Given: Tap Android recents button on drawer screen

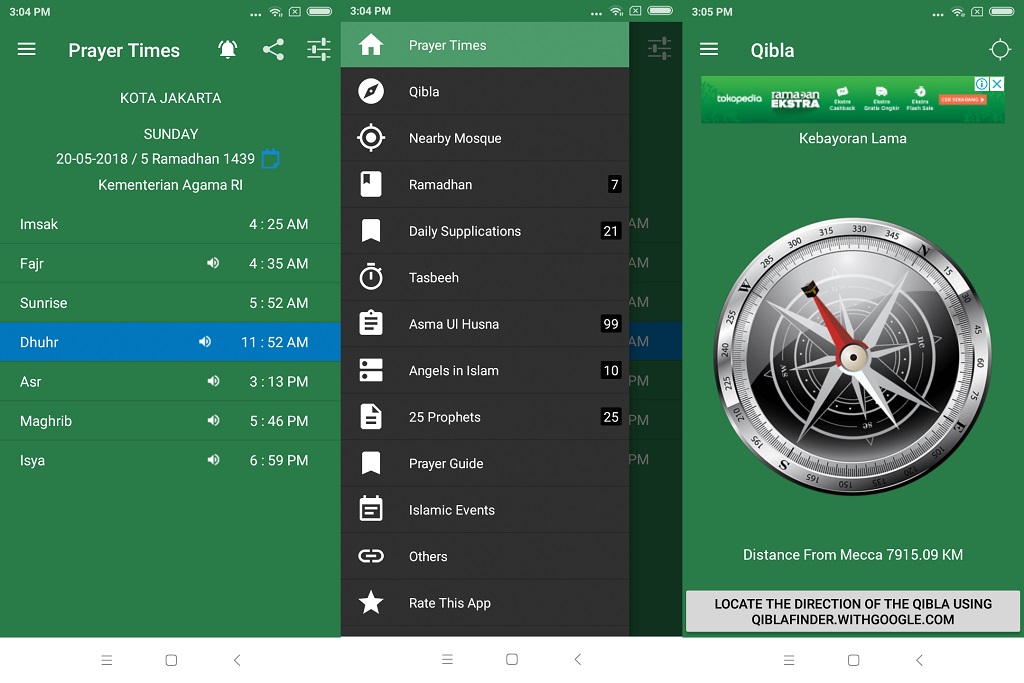Looking at the screenshot, I should click(447, 659).
